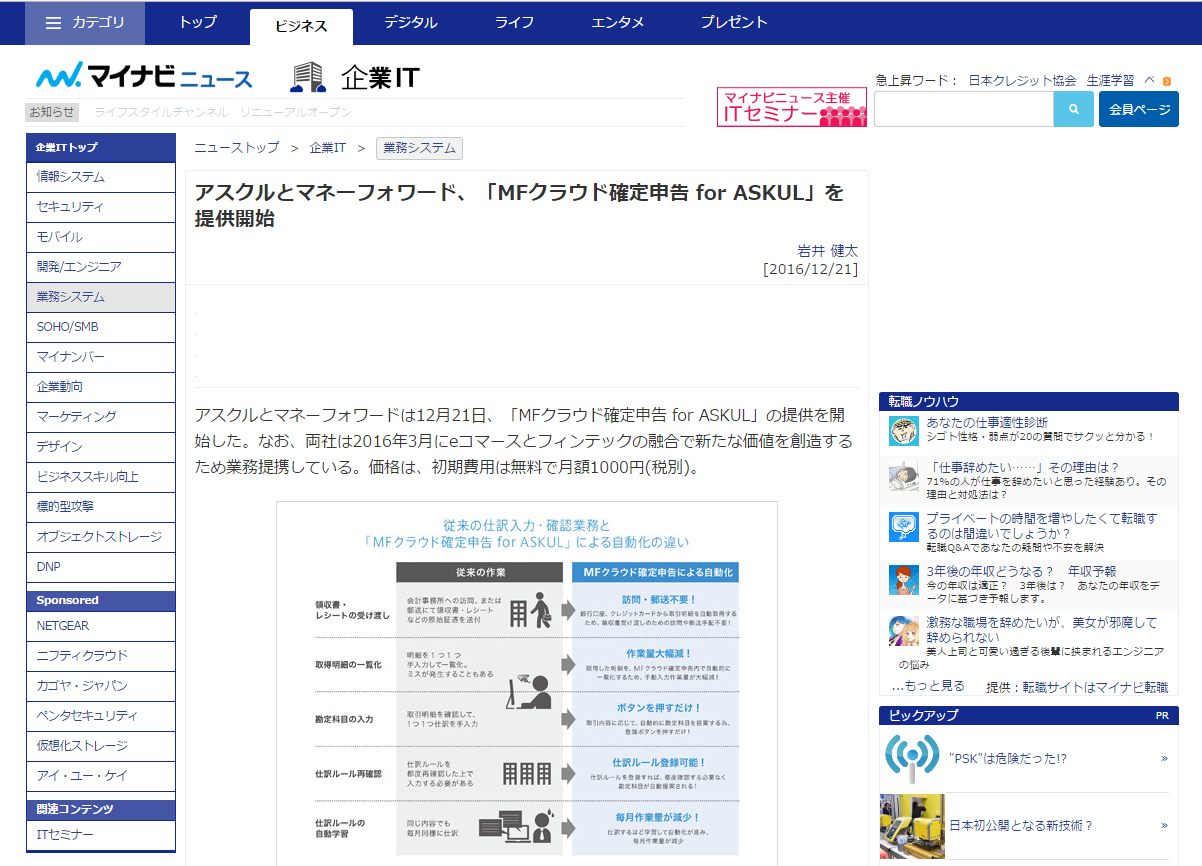
Task: Open the thumbnail for 日本初公開となる新技術？
Action: pyautogui.click(x=911, y=826)
